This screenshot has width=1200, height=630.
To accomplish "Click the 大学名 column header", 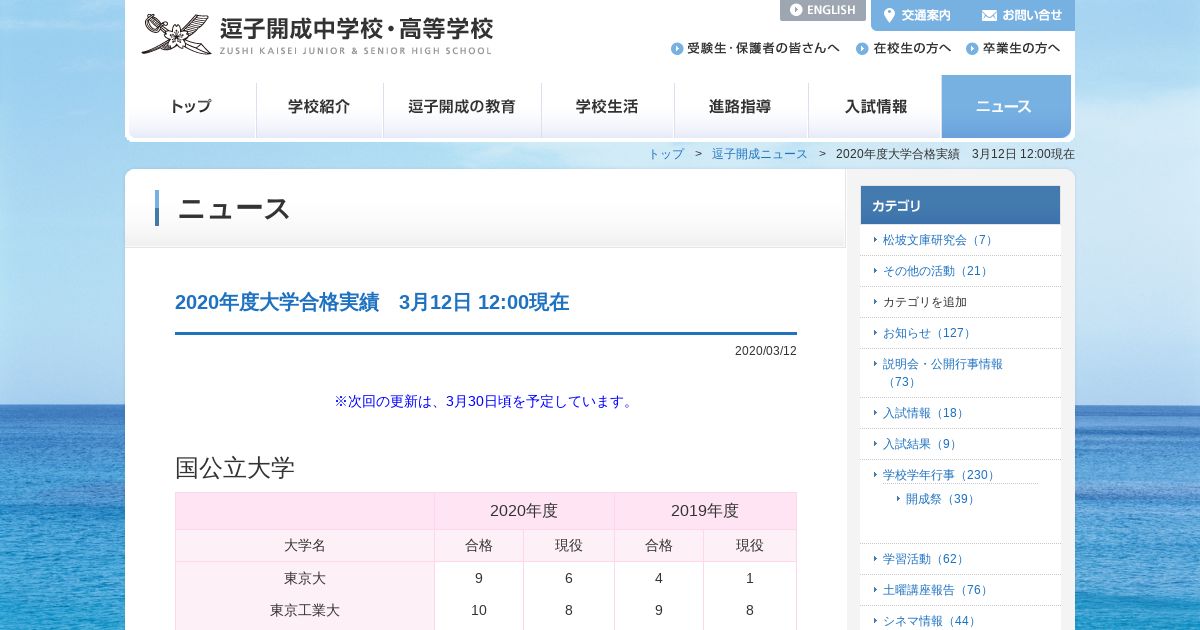I will [x=305, y=545].
